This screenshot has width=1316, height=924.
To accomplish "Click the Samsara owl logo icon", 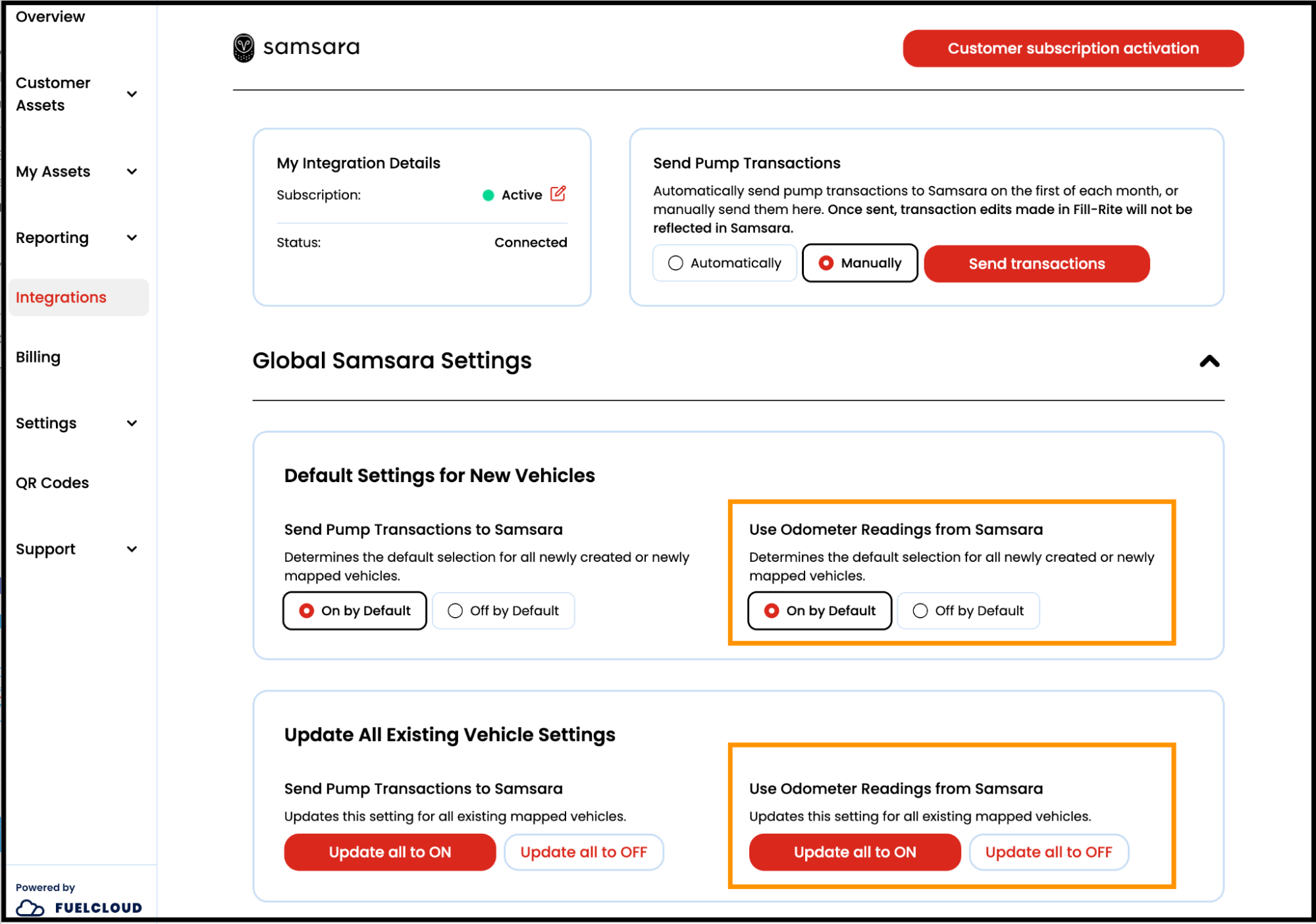I will point(244,47).
